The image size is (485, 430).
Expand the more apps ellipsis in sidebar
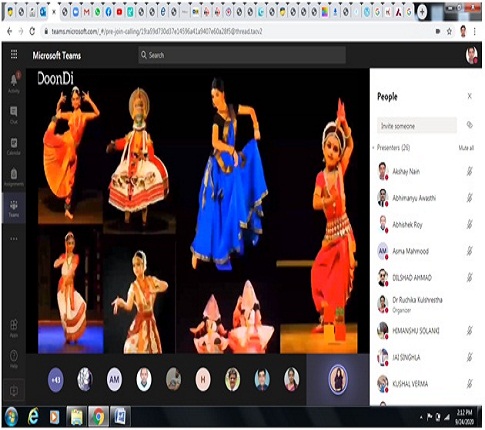pyautogui.click(x=14, y=239)
